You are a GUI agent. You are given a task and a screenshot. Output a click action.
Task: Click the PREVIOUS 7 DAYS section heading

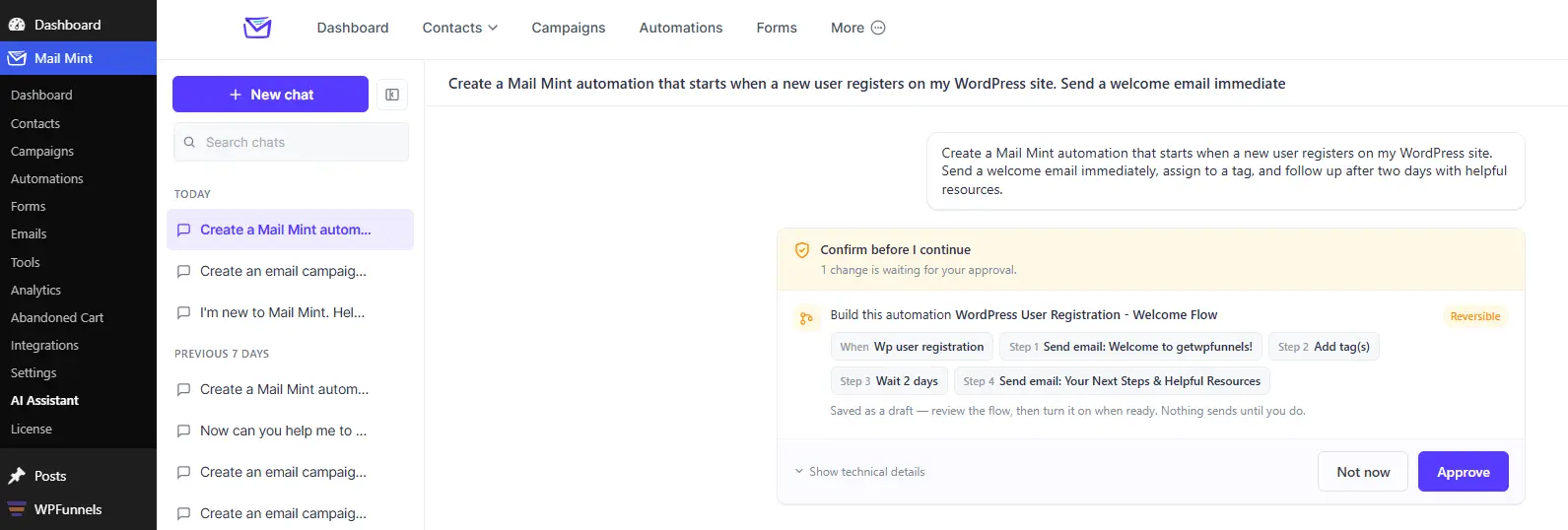222,354
